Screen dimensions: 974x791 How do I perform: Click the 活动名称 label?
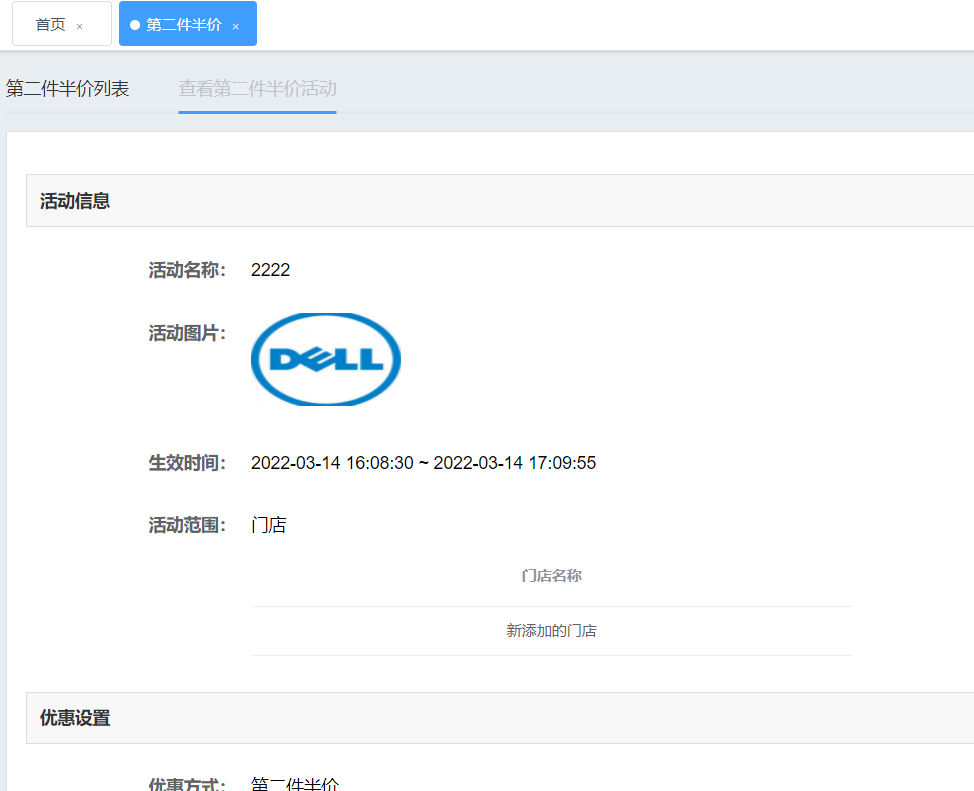coord(187,270)
